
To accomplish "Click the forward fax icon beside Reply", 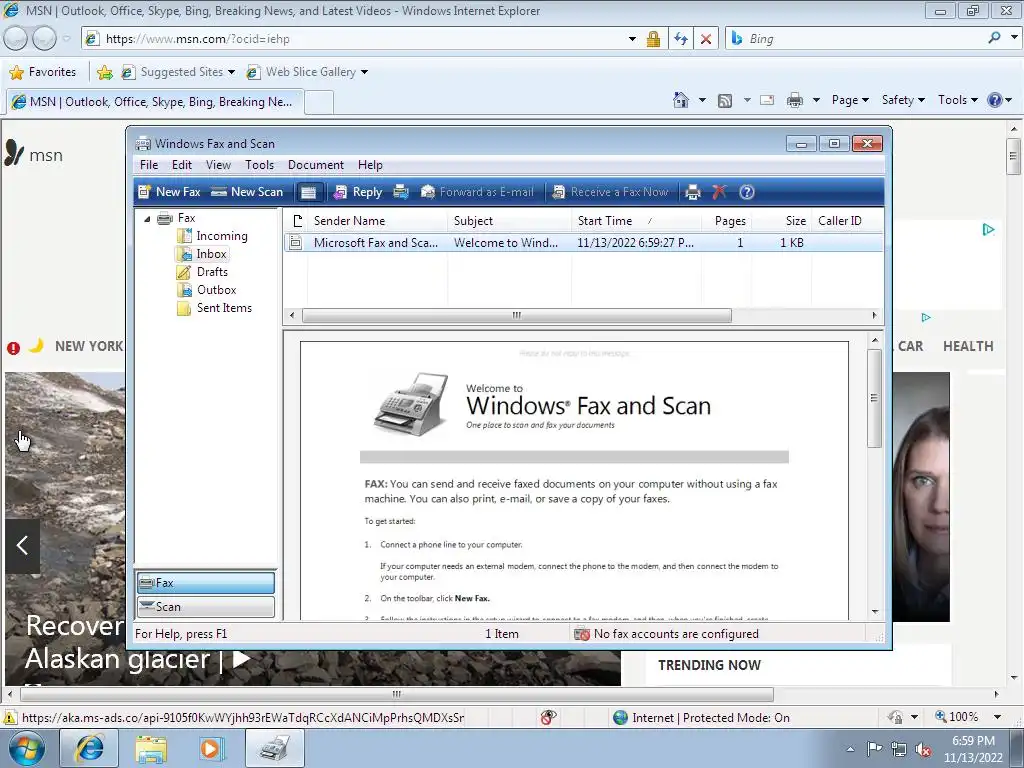I will pyautogui.click(x=401, y=192).
